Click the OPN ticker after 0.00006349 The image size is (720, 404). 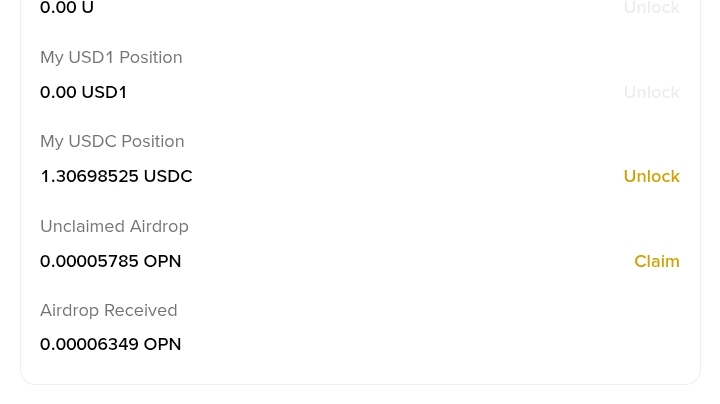pyautogui.click(x=163, y=344)
